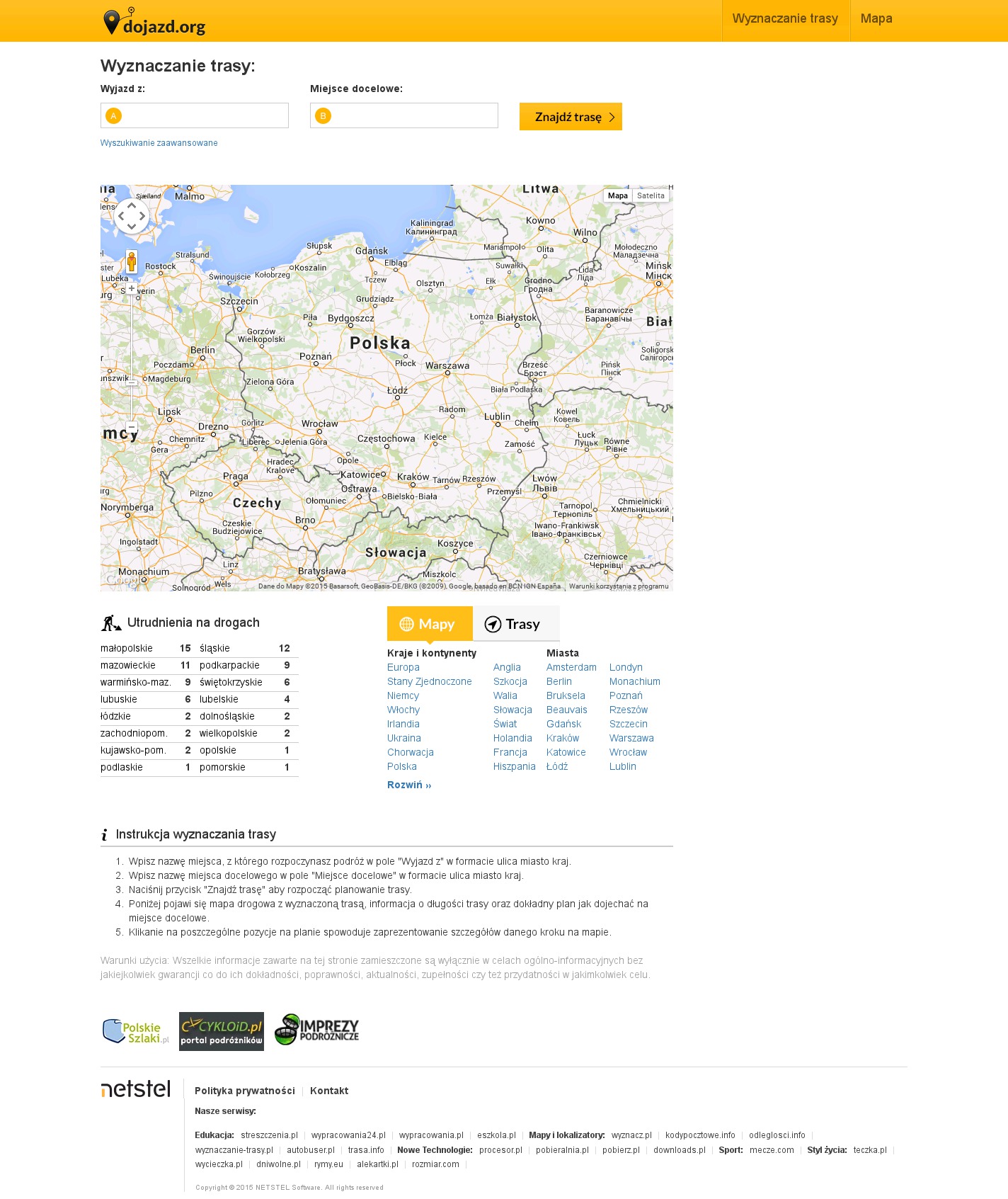The width and height of the screenshot is (1008, 1199).
Task: Pan the map up with arrow control
Action: [132, 206]
